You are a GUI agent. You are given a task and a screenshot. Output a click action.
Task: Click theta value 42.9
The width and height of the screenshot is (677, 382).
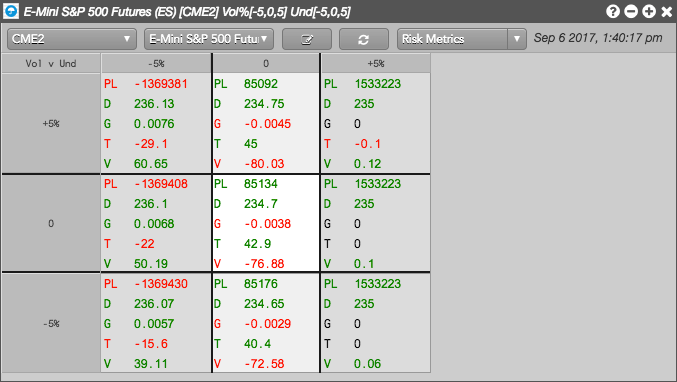point(257,244)
